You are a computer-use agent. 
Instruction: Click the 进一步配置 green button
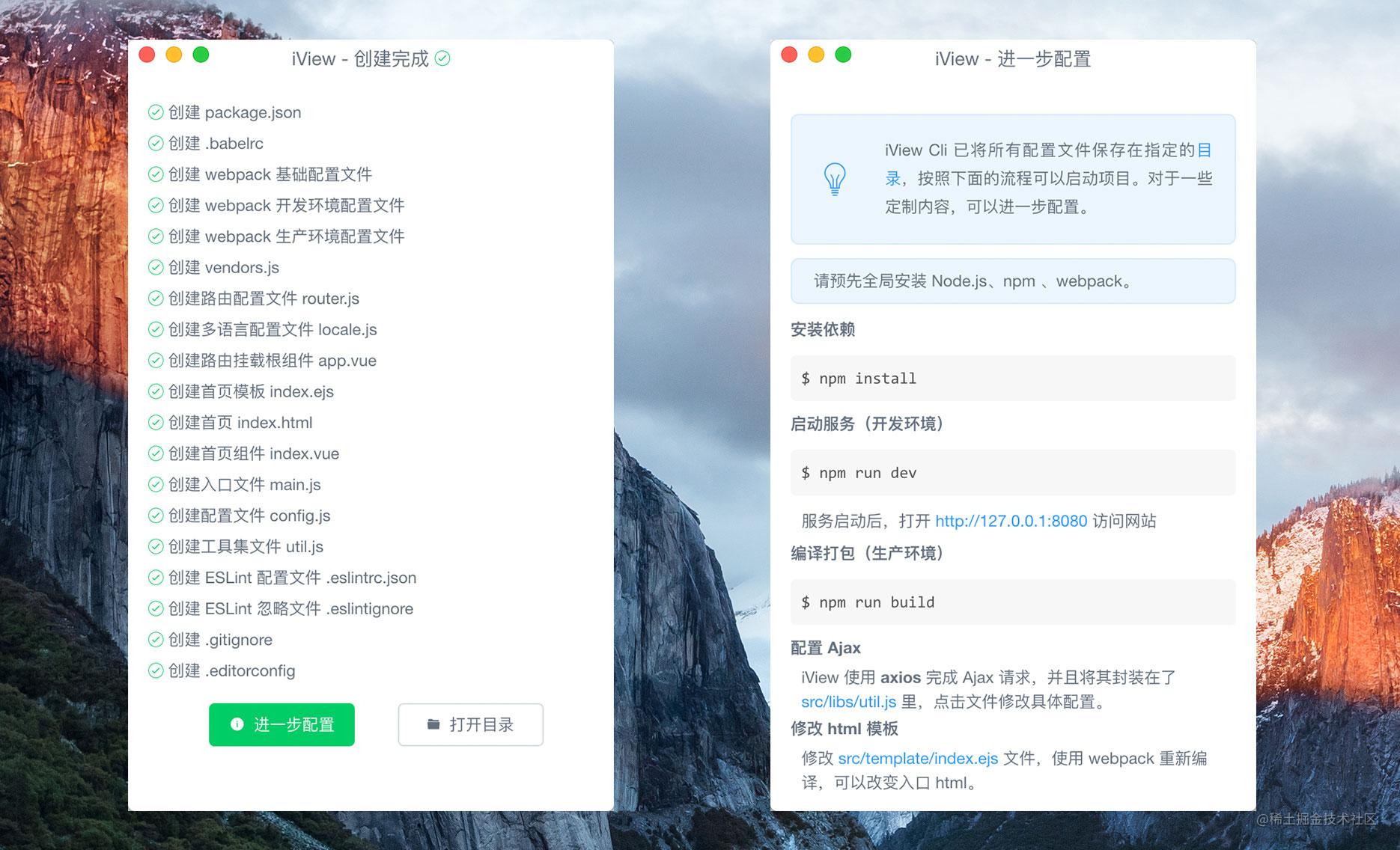[281, 724]
